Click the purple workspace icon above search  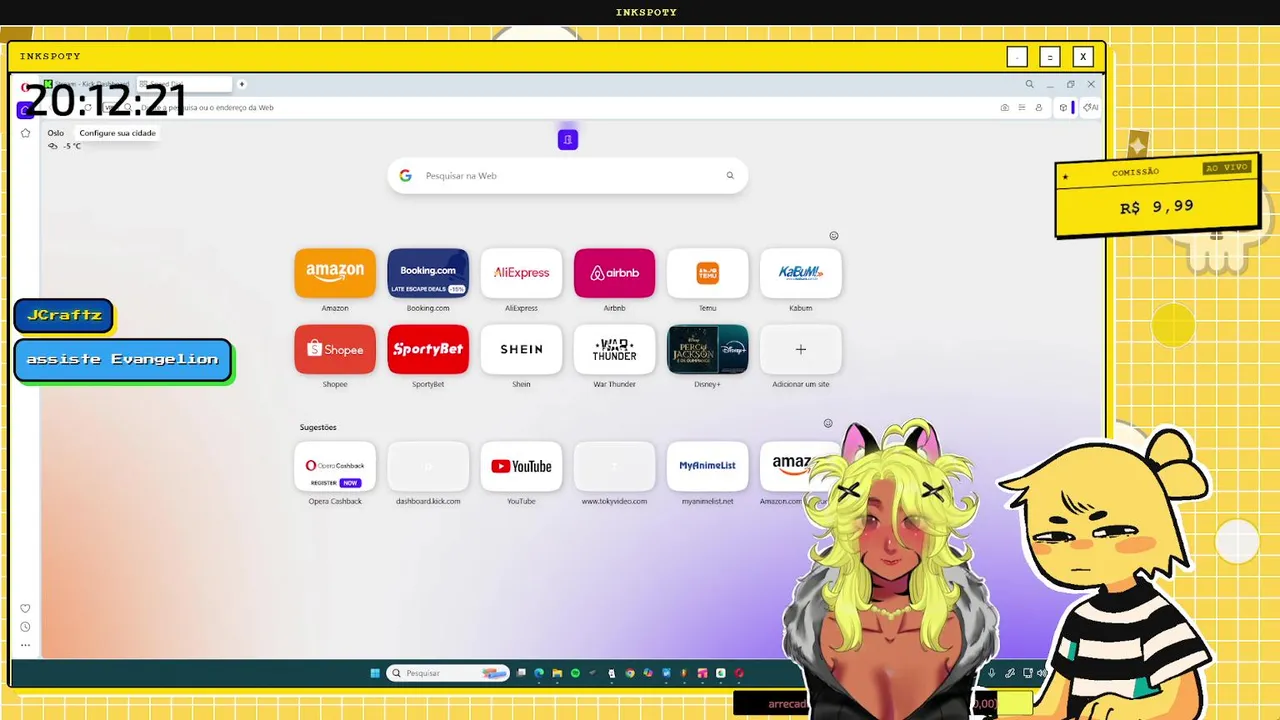coord(568,140)
